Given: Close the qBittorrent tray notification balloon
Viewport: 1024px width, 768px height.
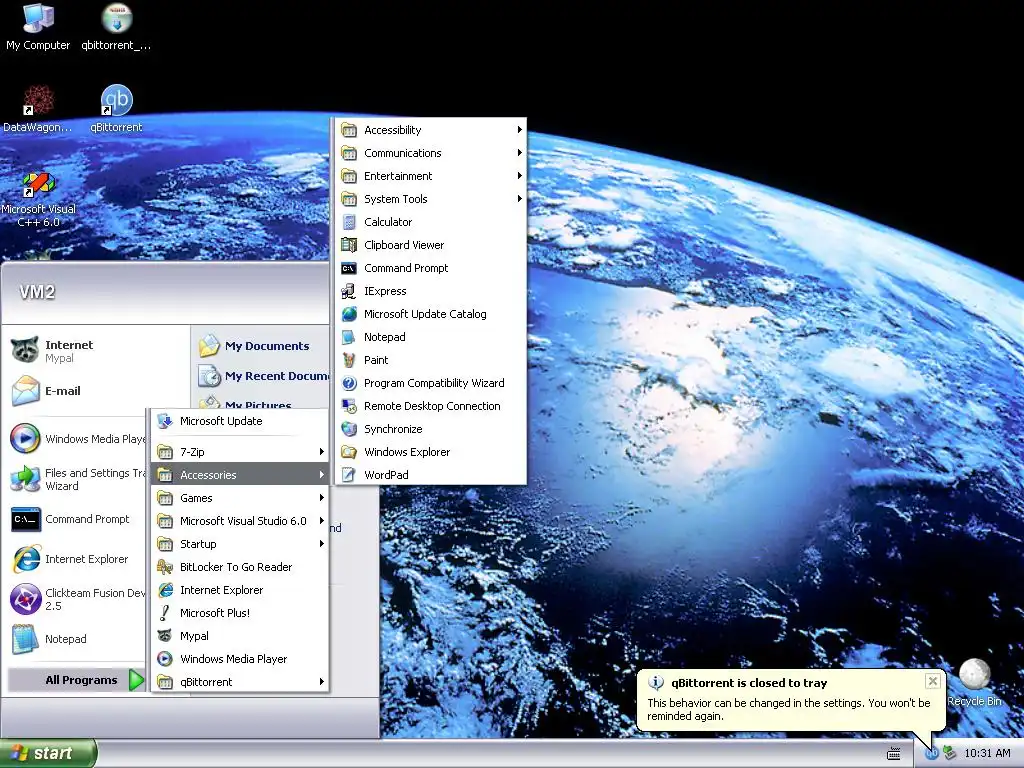Looking at the screenshot, I should pyautogui.click(x=933, y=681).
